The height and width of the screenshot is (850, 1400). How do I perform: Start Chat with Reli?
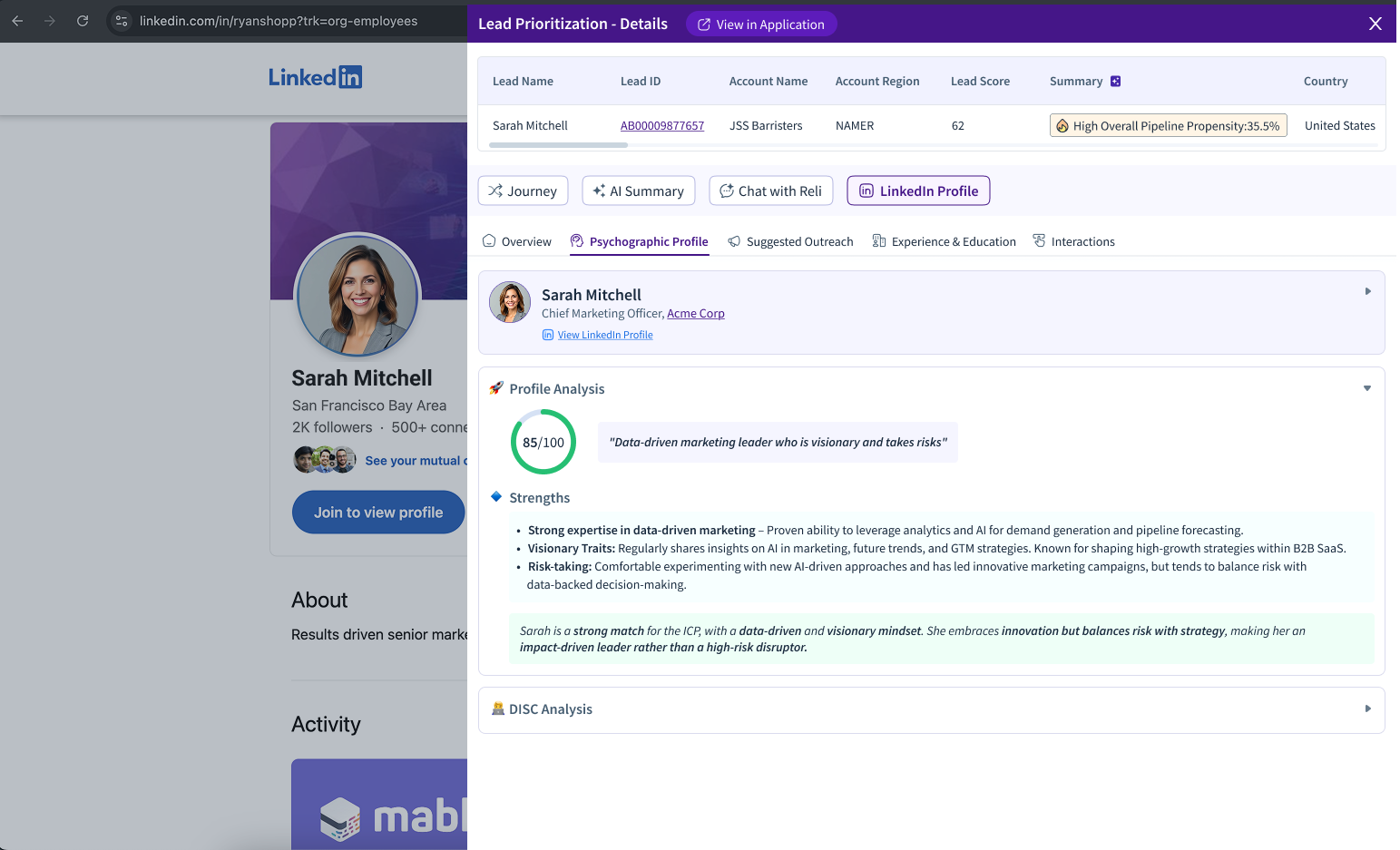771,191
